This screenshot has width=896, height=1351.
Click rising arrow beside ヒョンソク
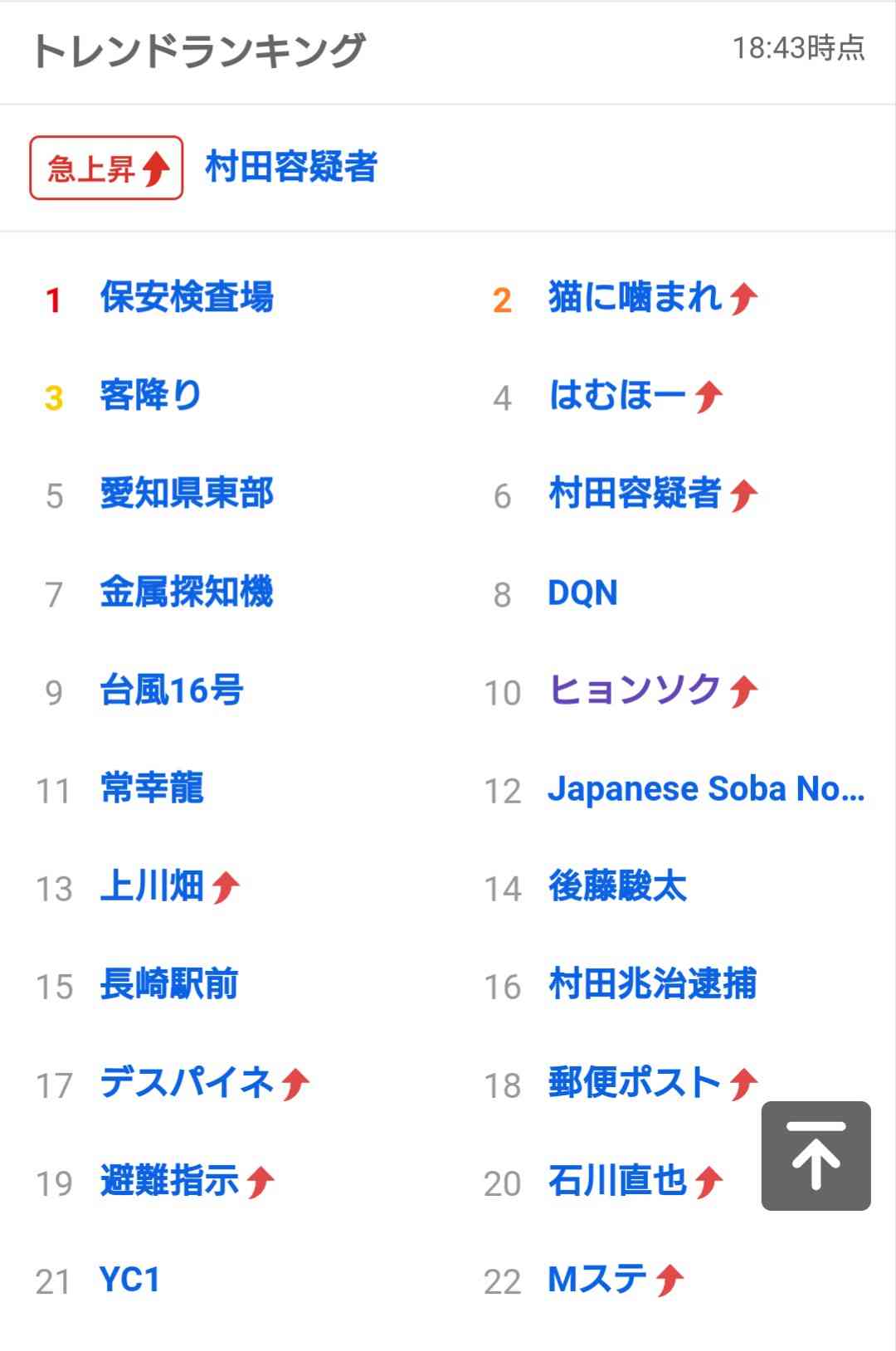744,690
